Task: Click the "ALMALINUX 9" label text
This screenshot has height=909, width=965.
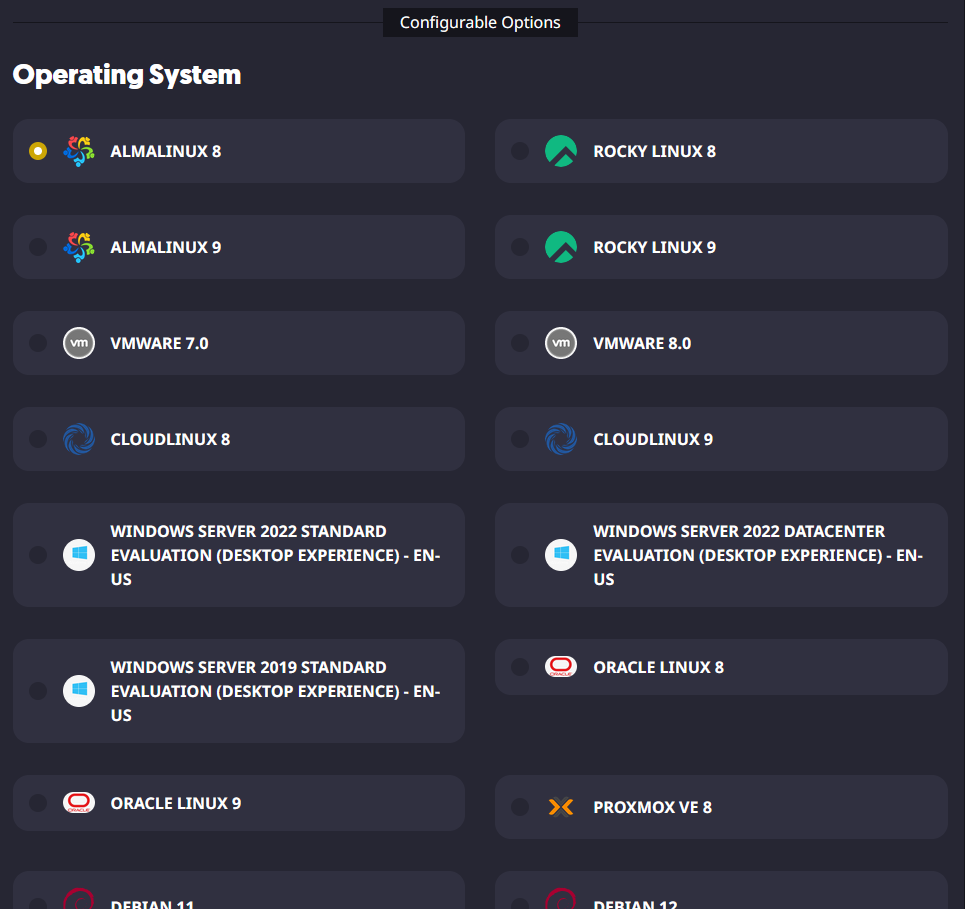Action: (x=166, y=247)
